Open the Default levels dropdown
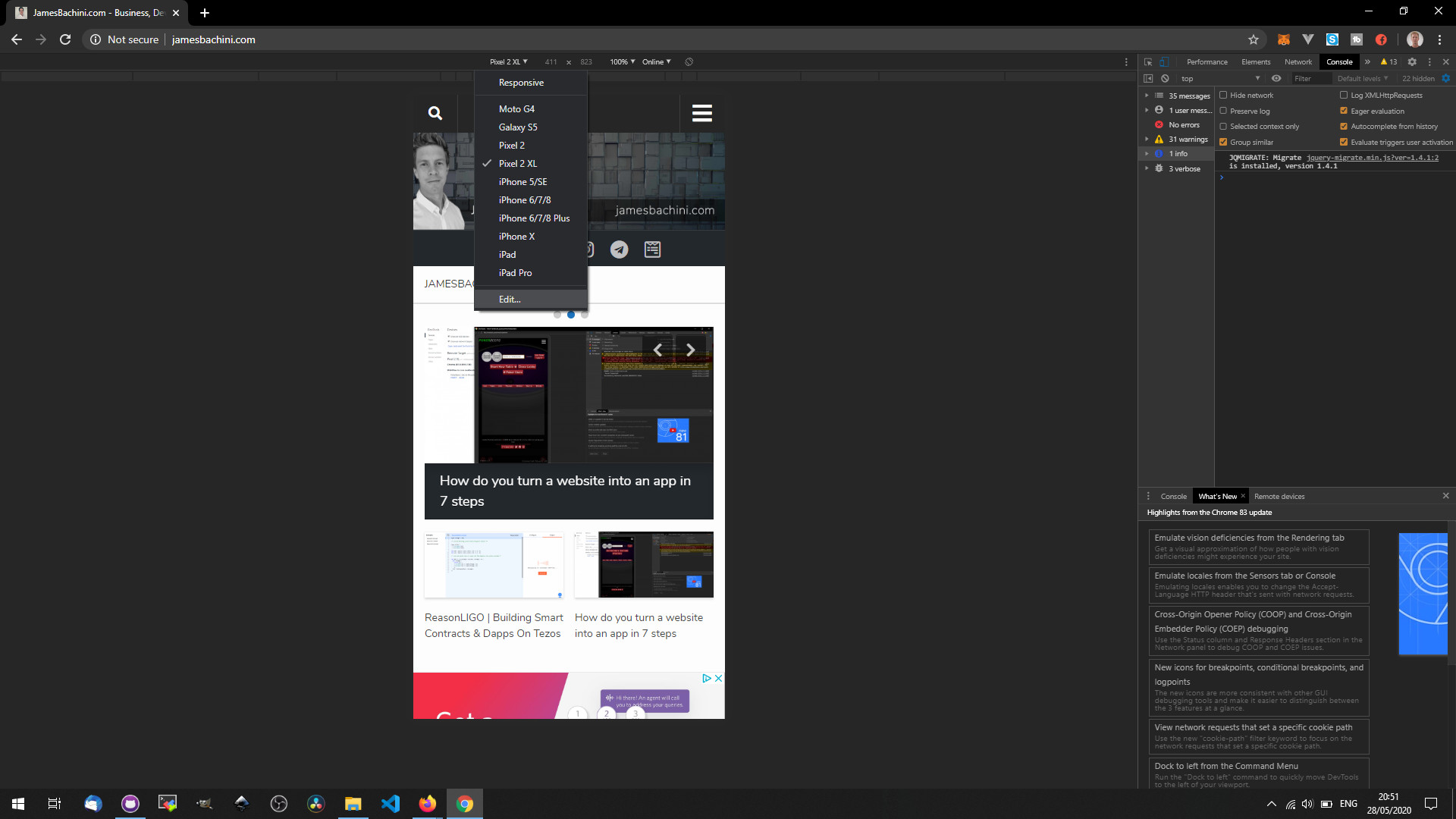 (x=1362, y=79)
